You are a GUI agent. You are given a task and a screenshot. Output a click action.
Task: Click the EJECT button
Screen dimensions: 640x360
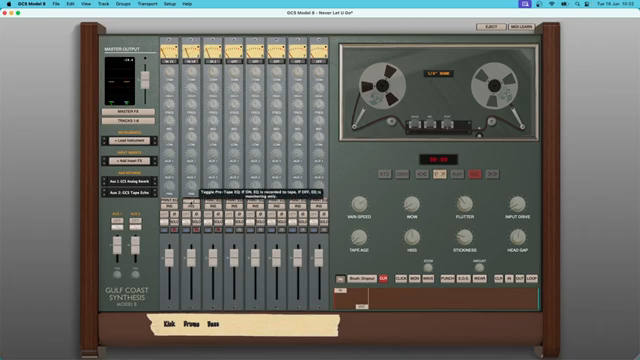[x=491, y=27]
